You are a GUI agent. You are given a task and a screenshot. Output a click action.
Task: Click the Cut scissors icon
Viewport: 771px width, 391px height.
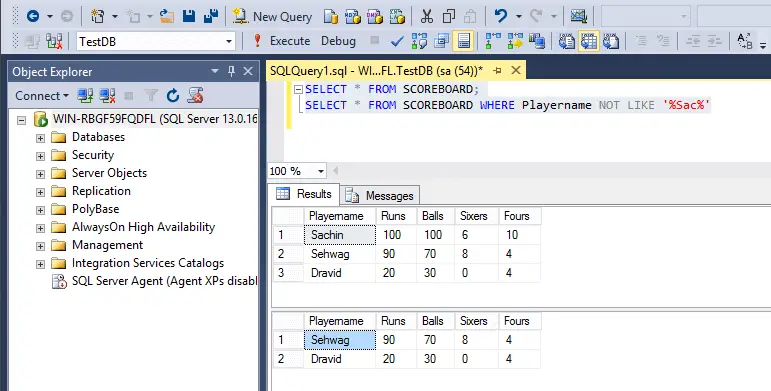pos(426,16)
